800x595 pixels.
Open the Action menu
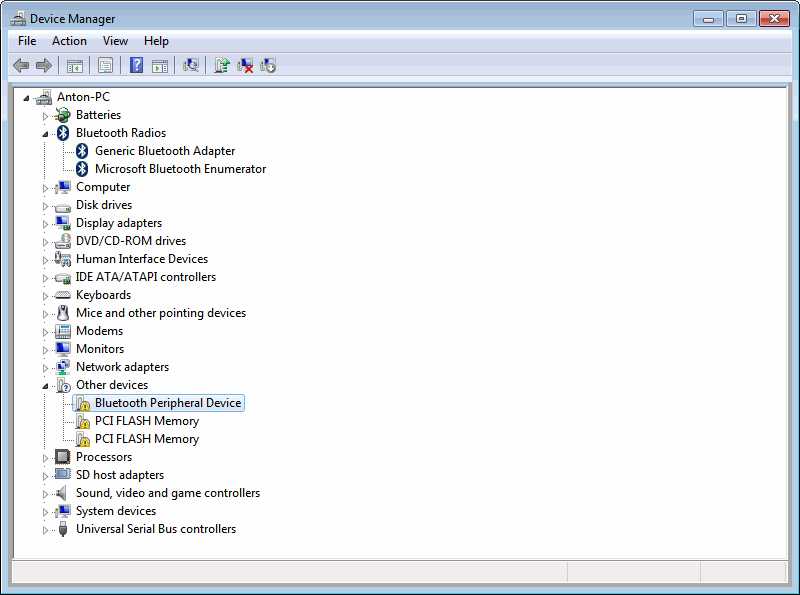(x=69, y=41)
